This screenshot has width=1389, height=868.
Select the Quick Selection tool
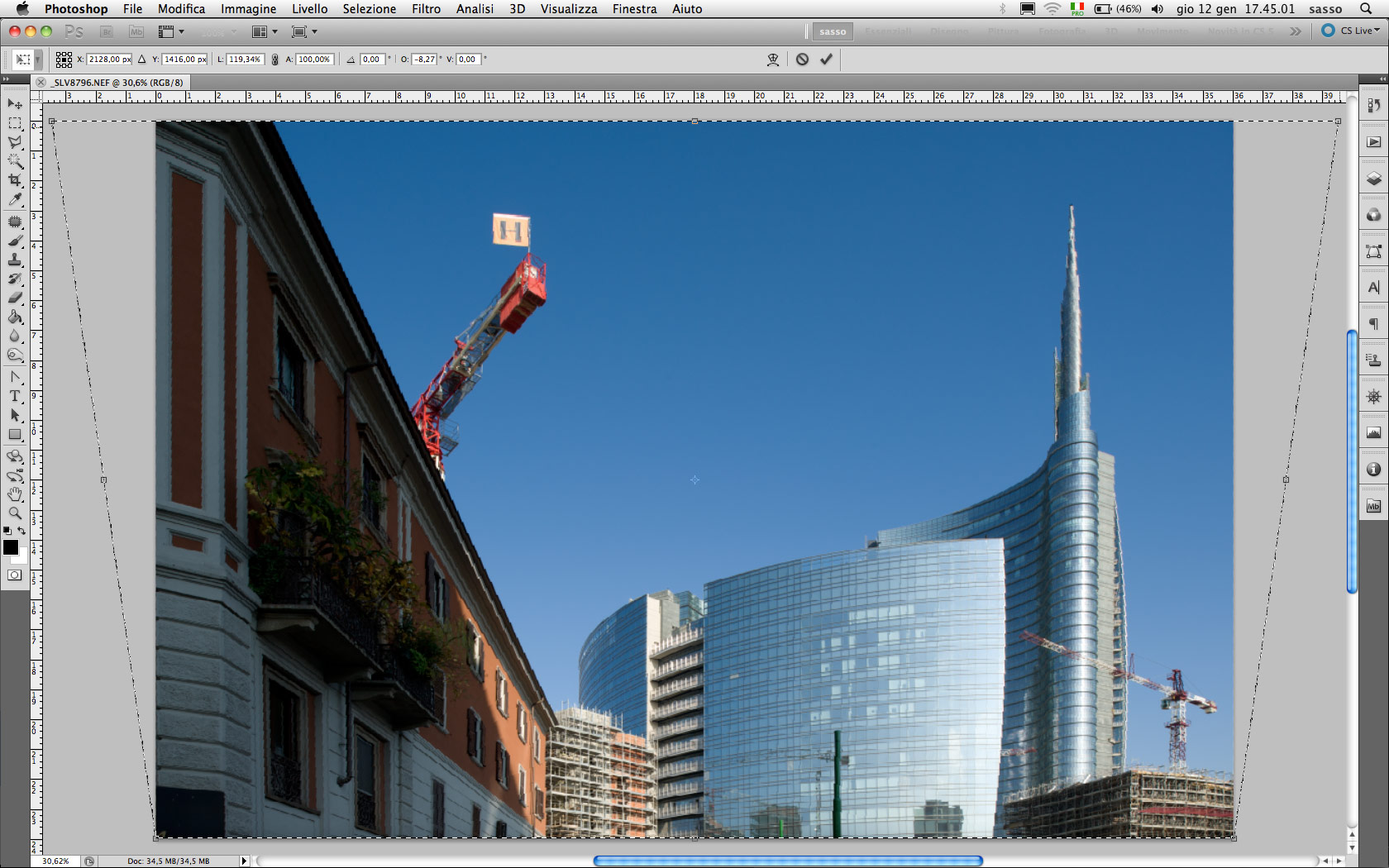click(15, 161)
